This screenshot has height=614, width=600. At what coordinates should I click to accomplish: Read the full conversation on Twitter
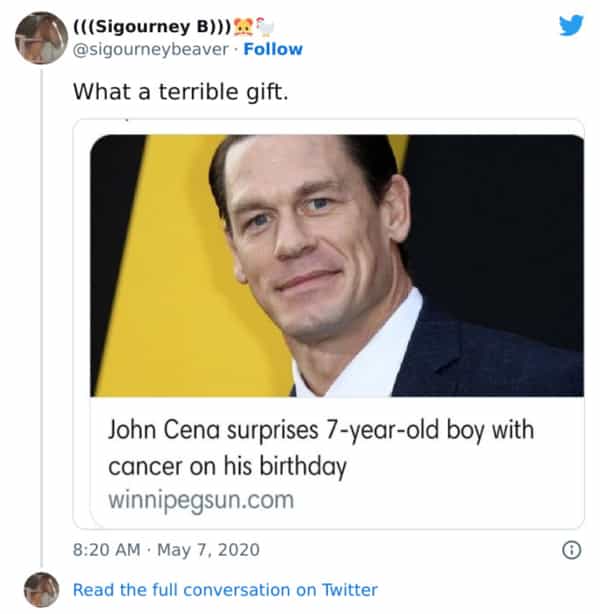[x=225, y=590]
